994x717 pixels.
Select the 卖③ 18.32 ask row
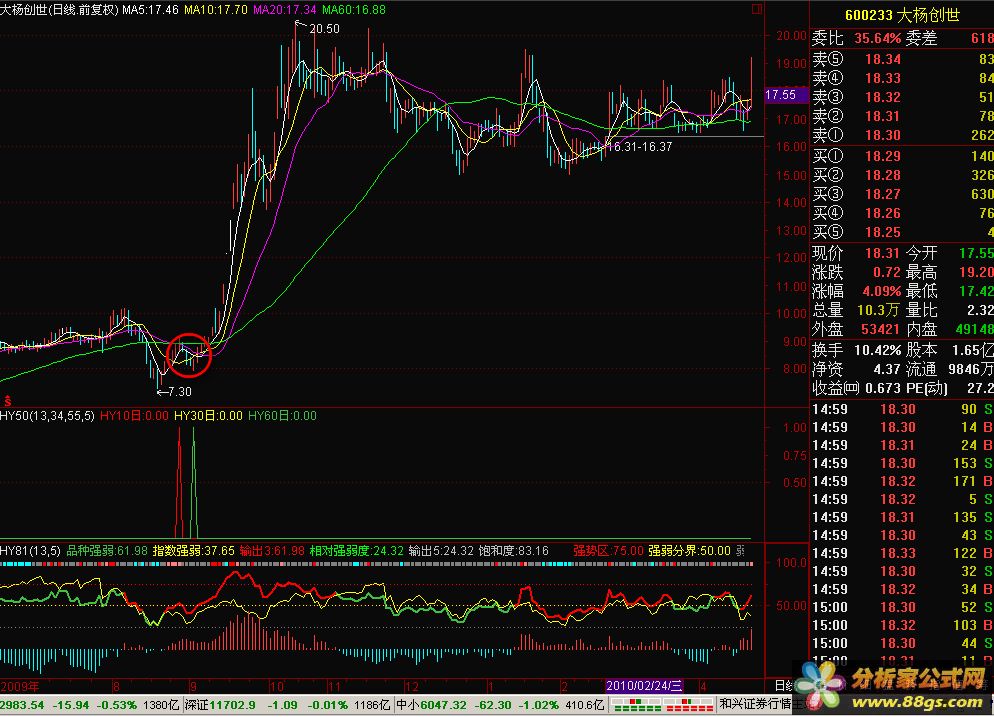[x=903, y=98]
